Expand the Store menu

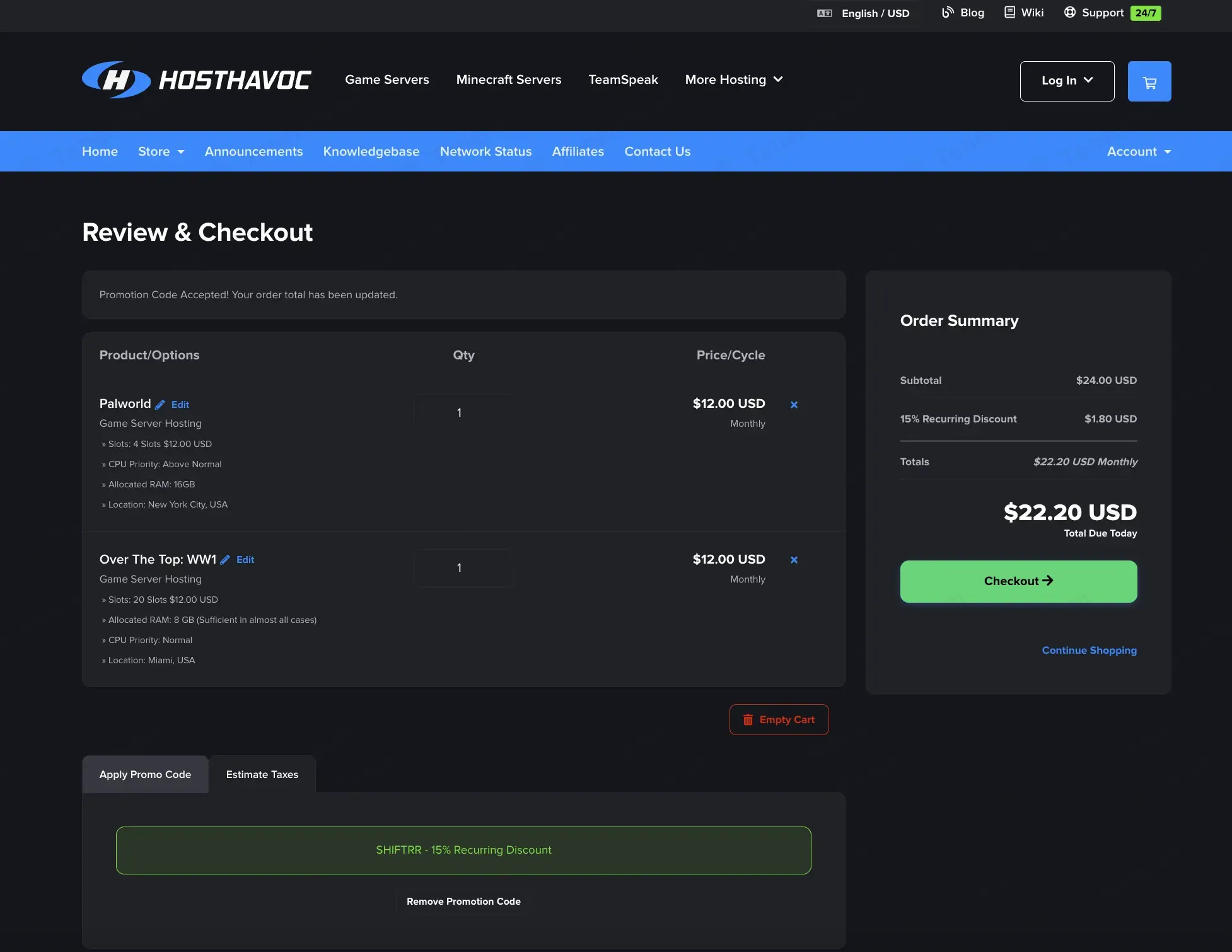[x=161, y=152]
